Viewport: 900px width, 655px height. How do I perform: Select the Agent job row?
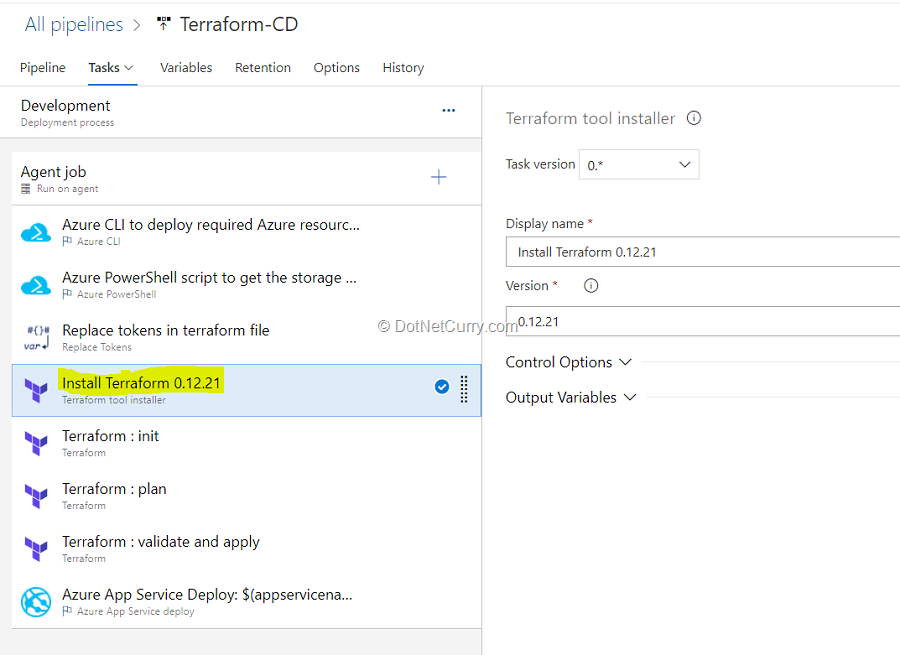pyautogui.click(x=246, y=179)
